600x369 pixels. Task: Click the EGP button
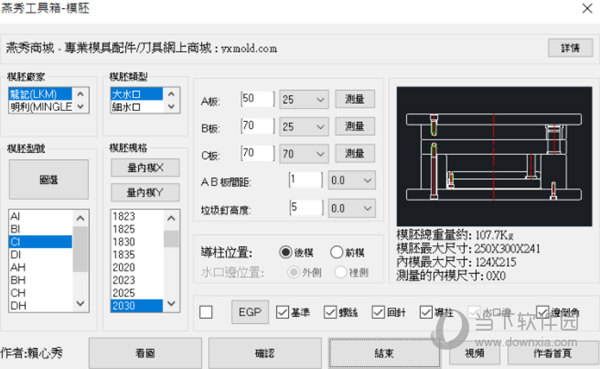(250, 312)
